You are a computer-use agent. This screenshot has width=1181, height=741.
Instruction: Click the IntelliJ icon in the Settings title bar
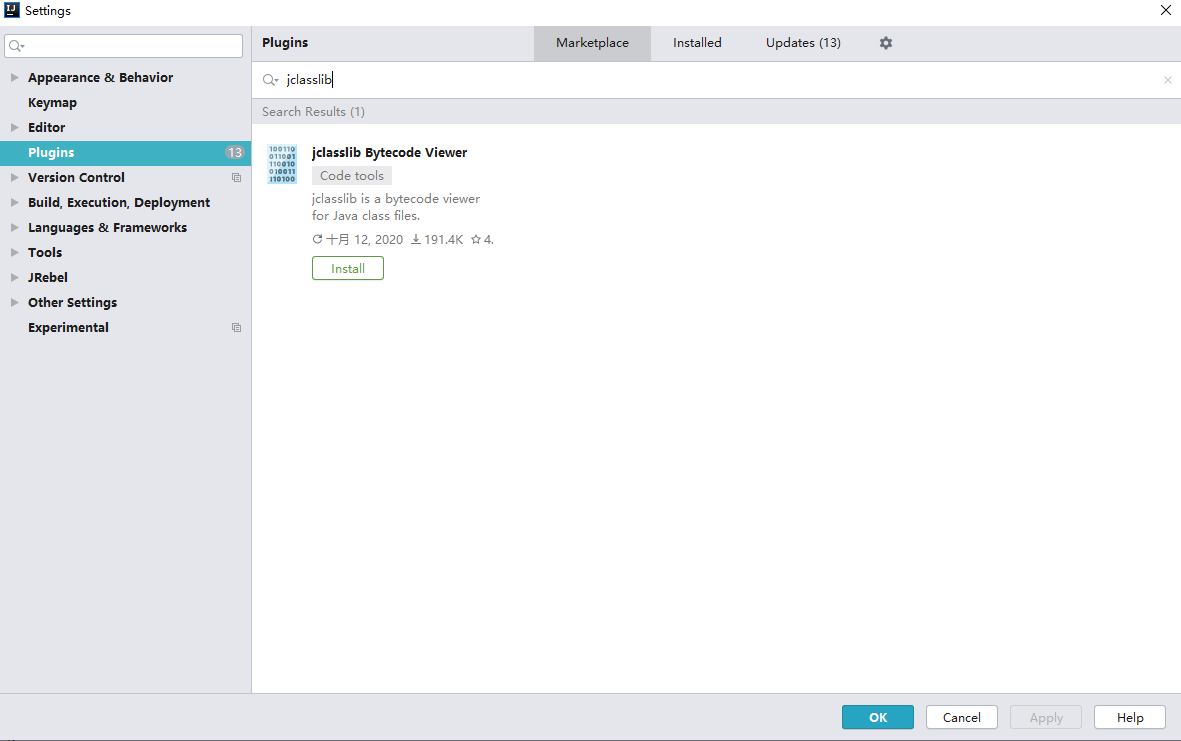pyautogui.click(x=12, y=10)
